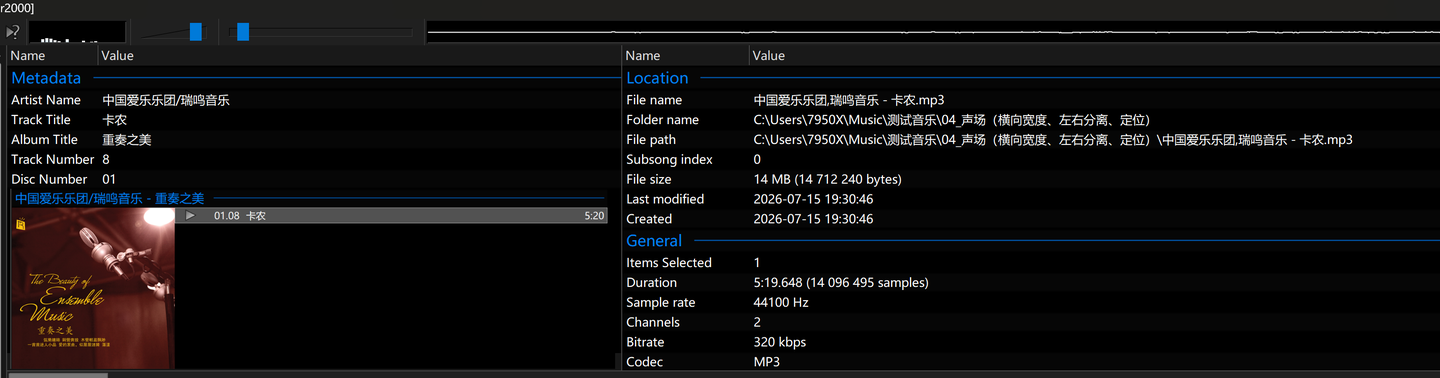Select the Codec label
Image resolution: width=1440 pixels, height=378 pixels.
point(644,362)
